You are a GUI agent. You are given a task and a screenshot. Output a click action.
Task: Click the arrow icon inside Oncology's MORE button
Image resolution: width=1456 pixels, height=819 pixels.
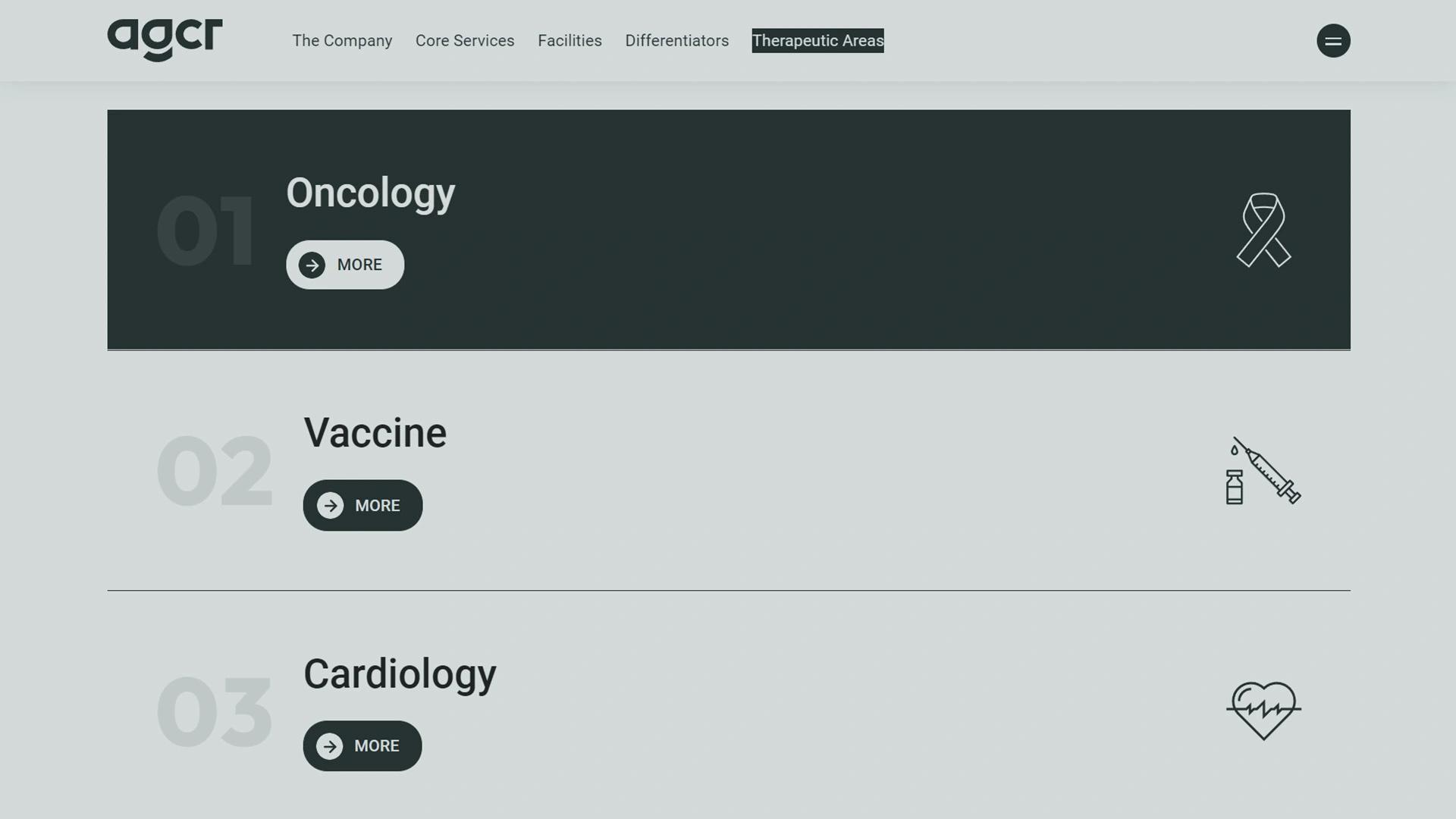pyautogui.click(x=312, y=265)
